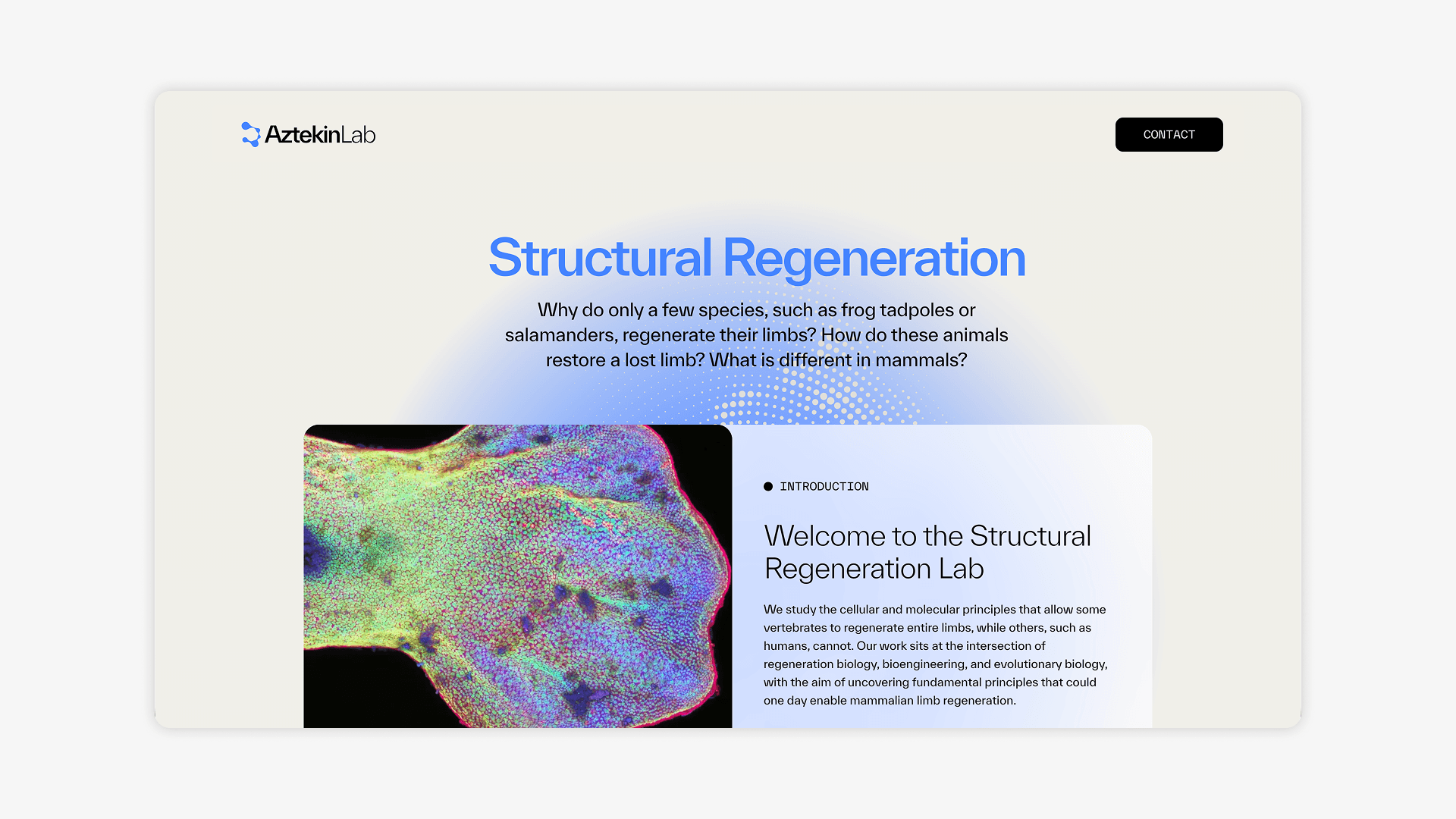1456x819 pixels.
Task: Select the INTRODUCTION section label
Action: click(x=824, y=487)
